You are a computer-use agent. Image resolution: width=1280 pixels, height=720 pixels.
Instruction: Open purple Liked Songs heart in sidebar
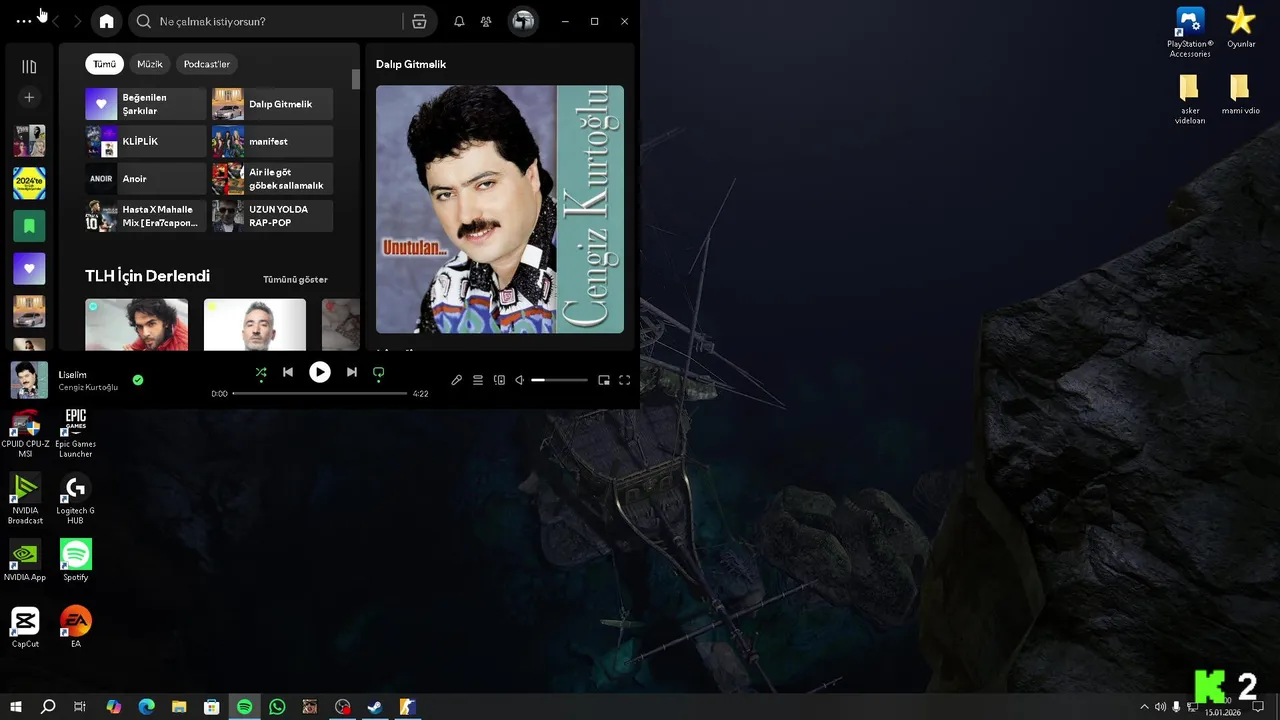(x=29, y=268)
